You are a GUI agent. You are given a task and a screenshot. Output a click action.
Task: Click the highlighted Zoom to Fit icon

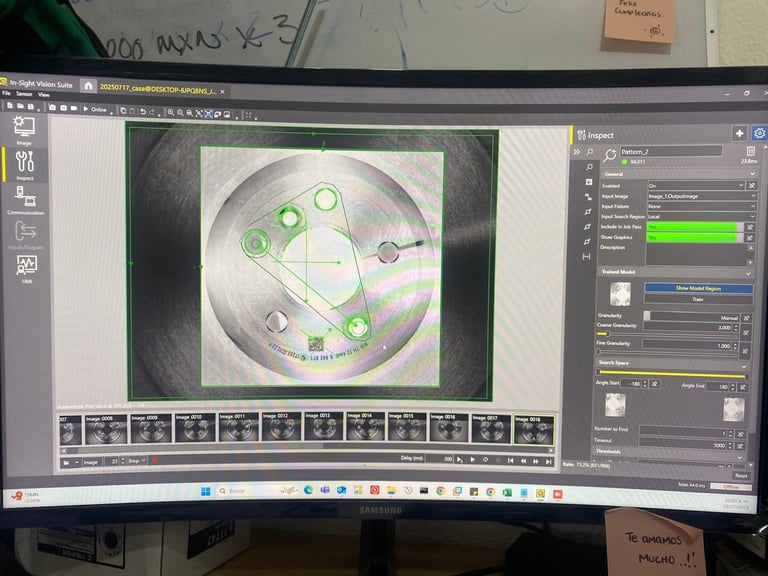click(208, 114)
